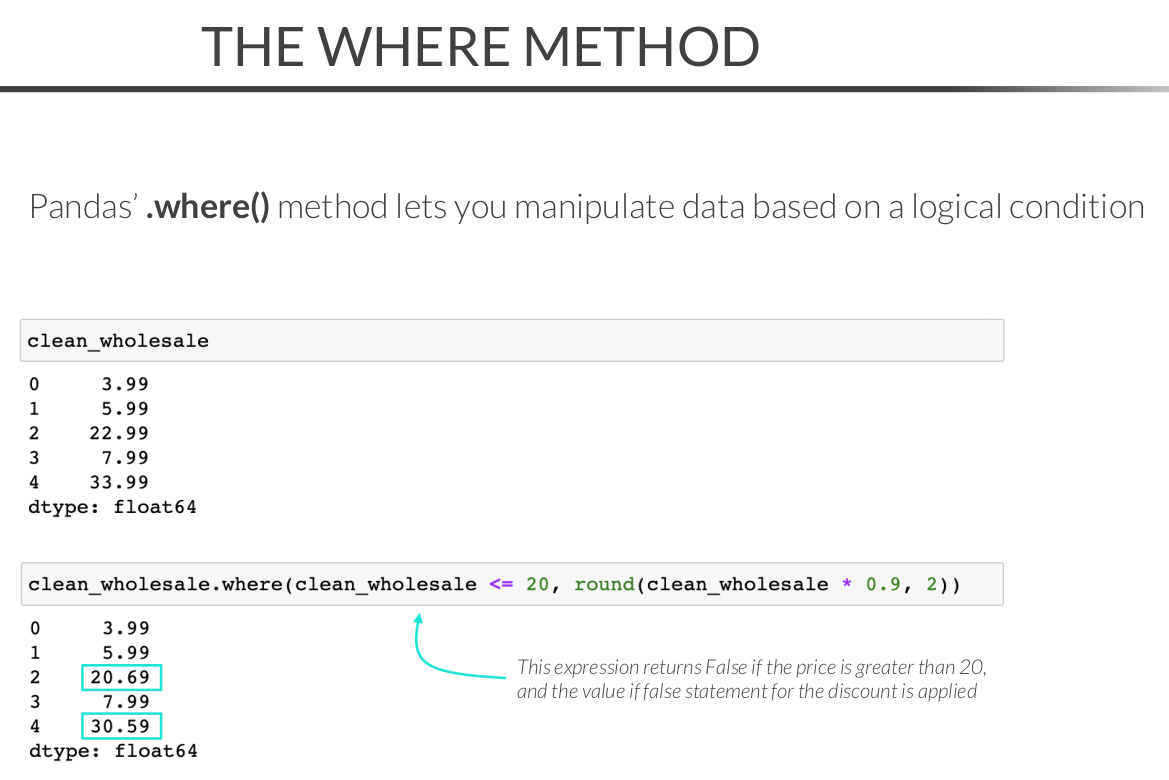Click the 5.99 value in second output
This screenshot has width=1169, height=780.
click(x=125, y=652)
